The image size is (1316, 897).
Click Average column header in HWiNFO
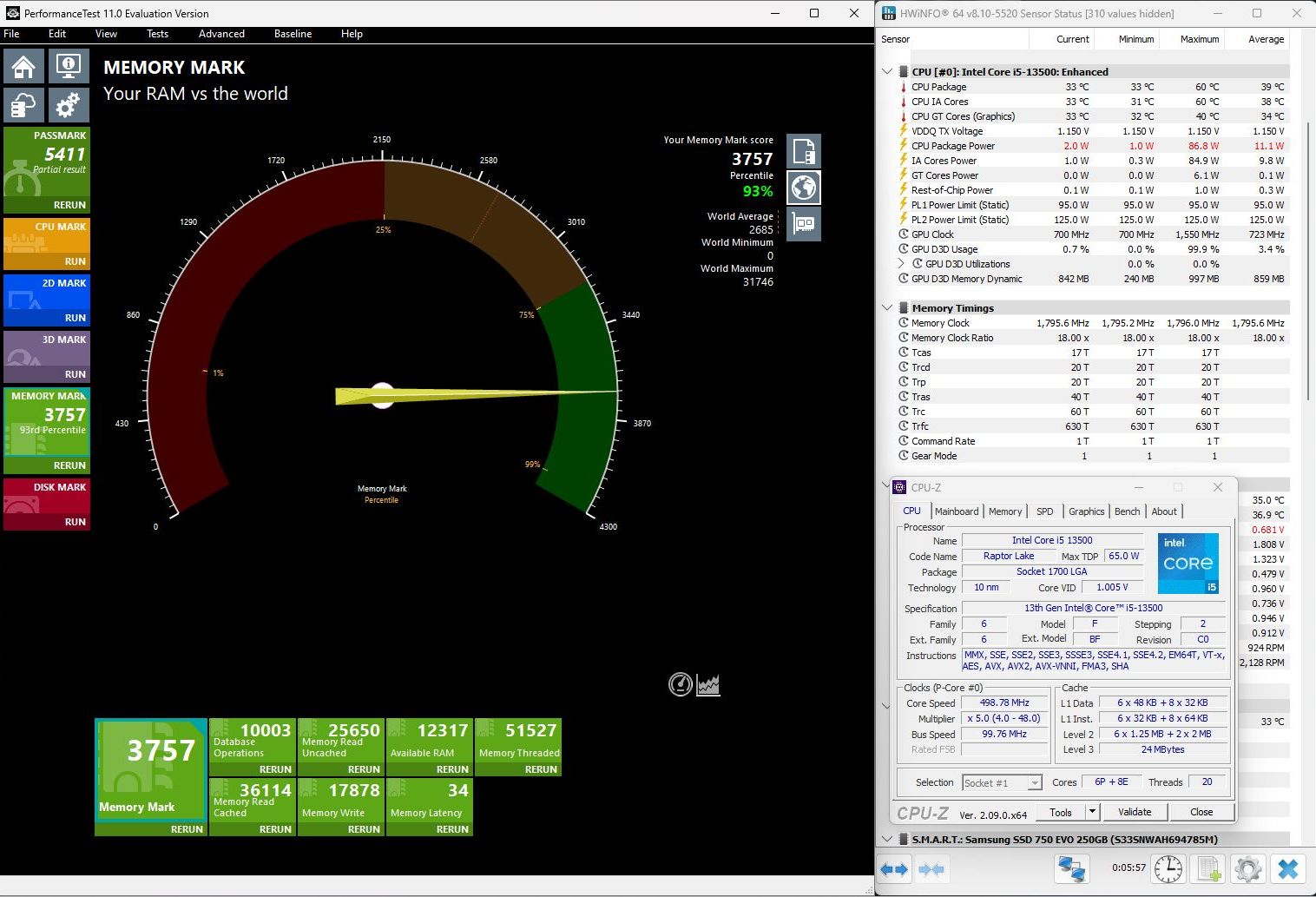click(1266, 39)
